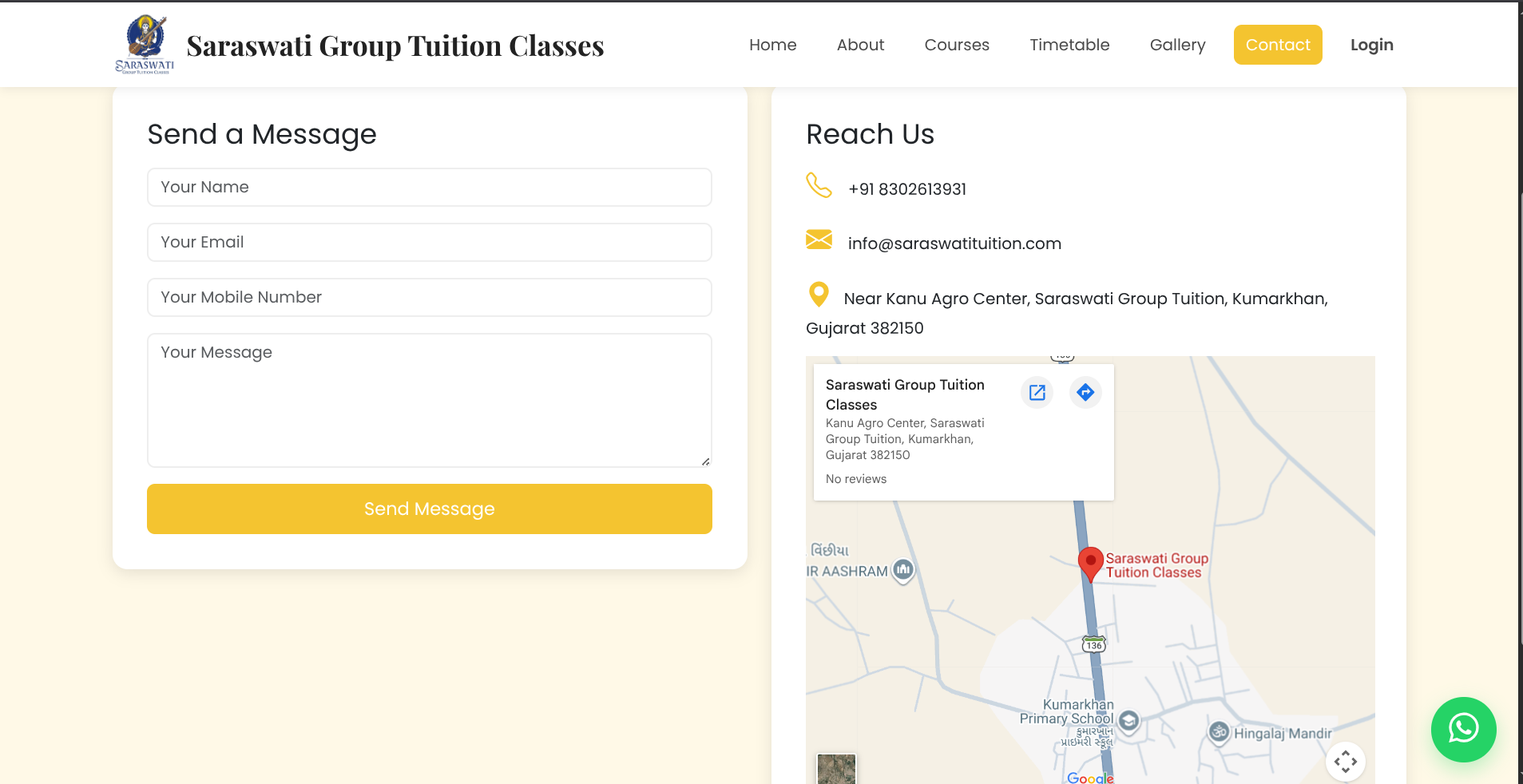Toggle map camera controls button
This screenshot has width=1523, height=784.
1345,761
